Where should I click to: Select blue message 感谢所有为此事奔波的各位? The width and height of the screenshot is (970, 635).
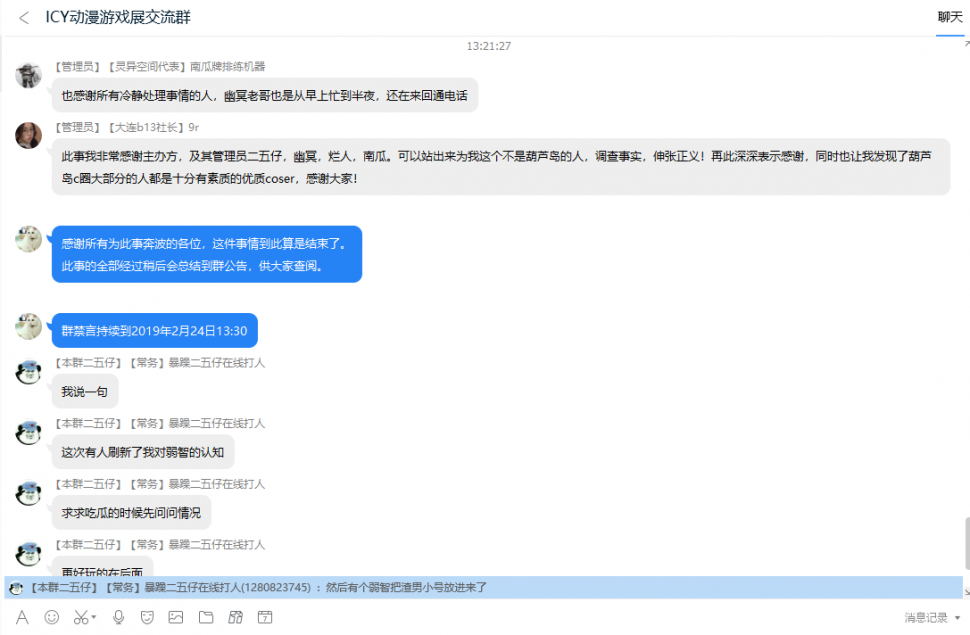pyautogui.click(x=207, y=254)
